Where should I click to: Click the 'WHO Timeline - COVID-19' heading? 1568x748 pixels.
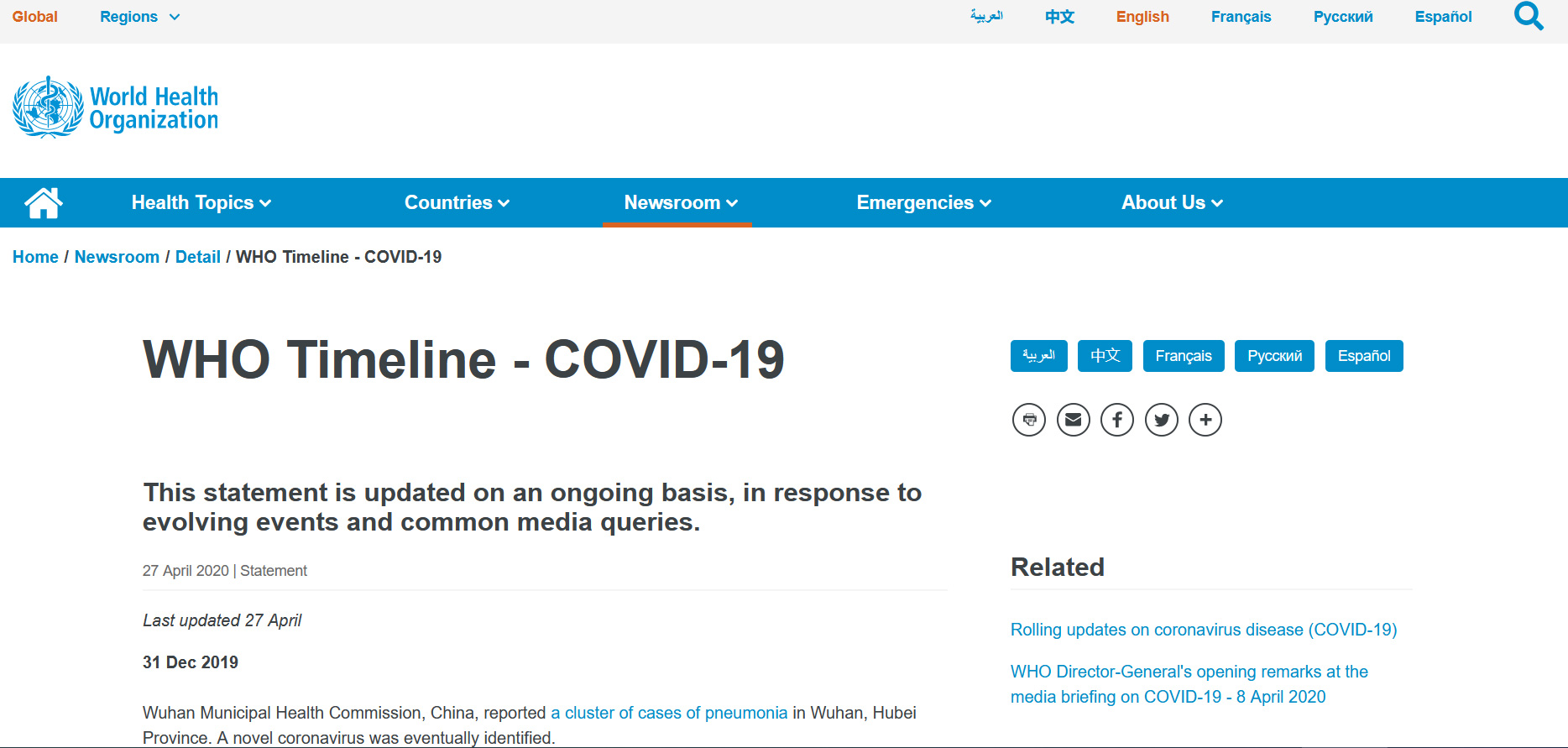click(x=463, y=359)
